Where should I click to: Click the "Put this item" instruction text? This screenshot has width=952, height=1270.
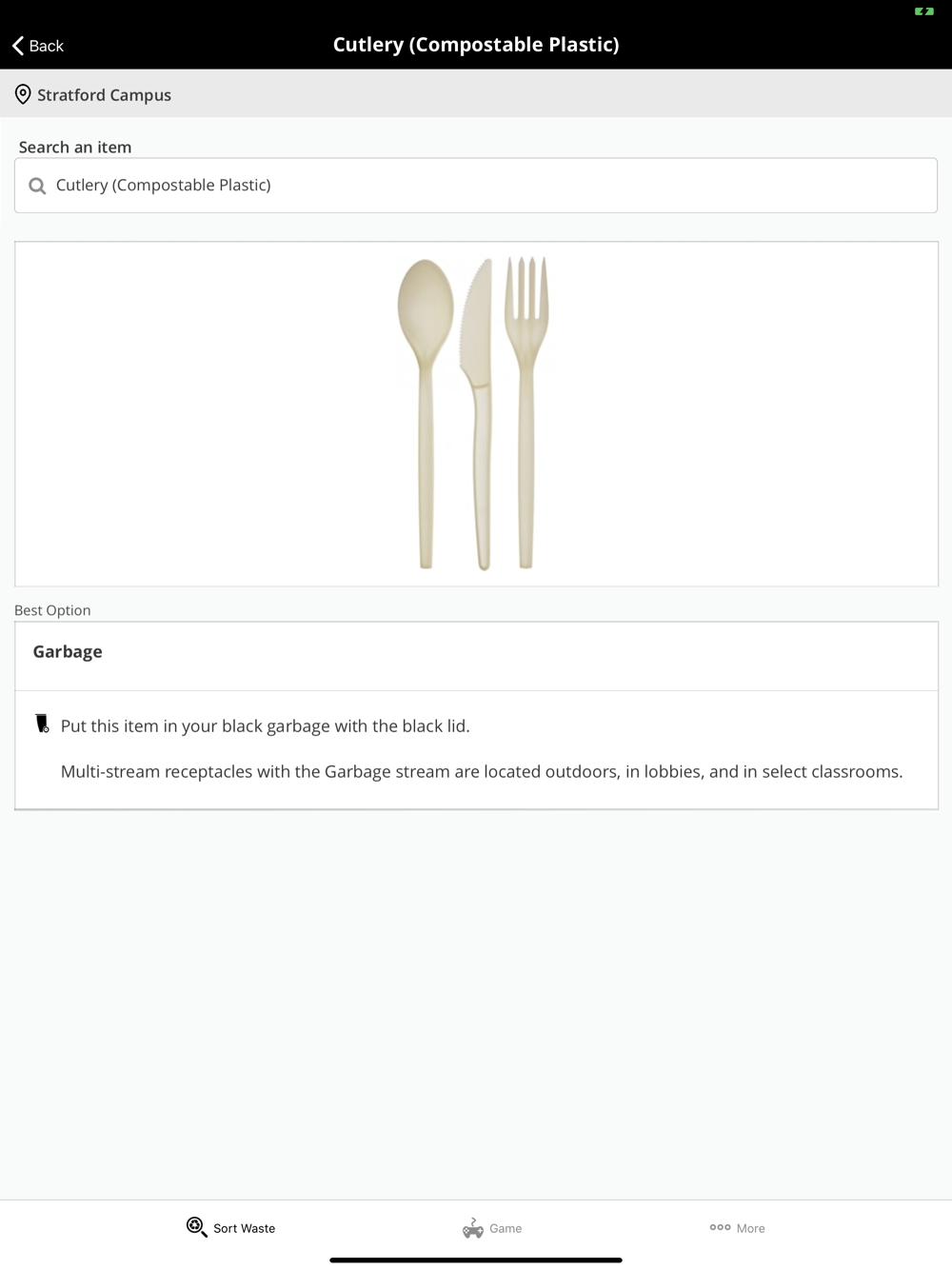pos(266,726)
